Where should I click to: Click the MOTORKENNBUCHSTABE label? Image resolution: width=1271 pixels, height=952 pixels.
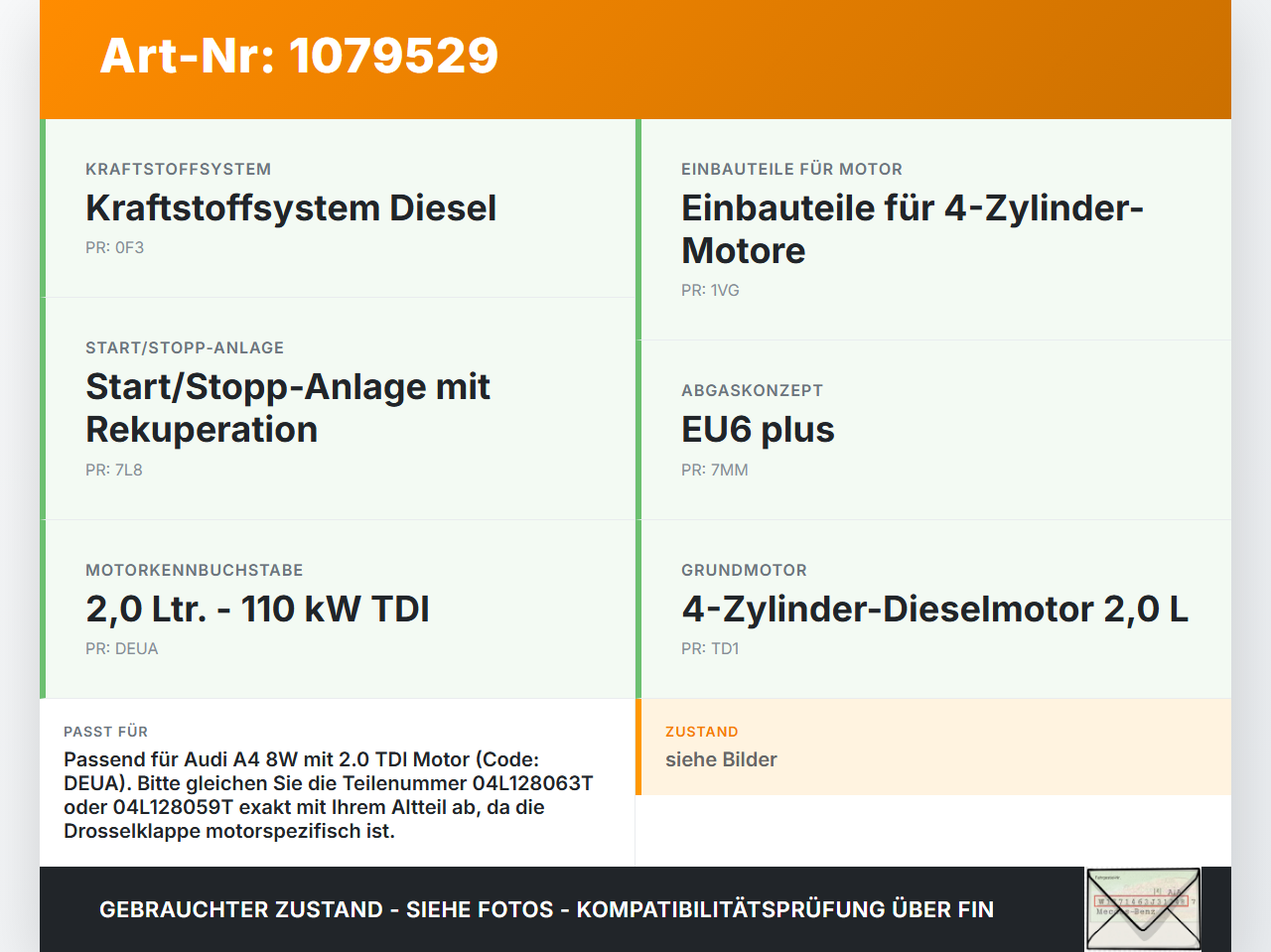coord(195,571)
